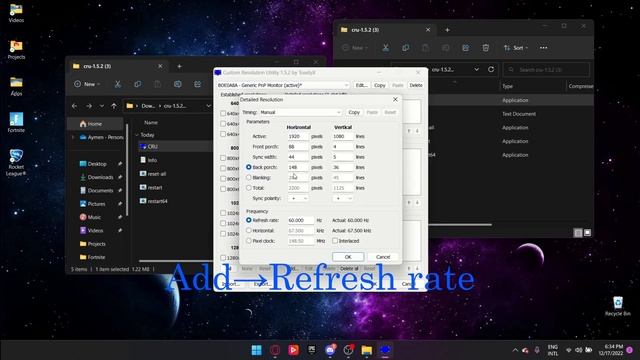640x360 pixels.
Task: Click Share icon in left Explorer window toolbar
Action: [198, 84]
